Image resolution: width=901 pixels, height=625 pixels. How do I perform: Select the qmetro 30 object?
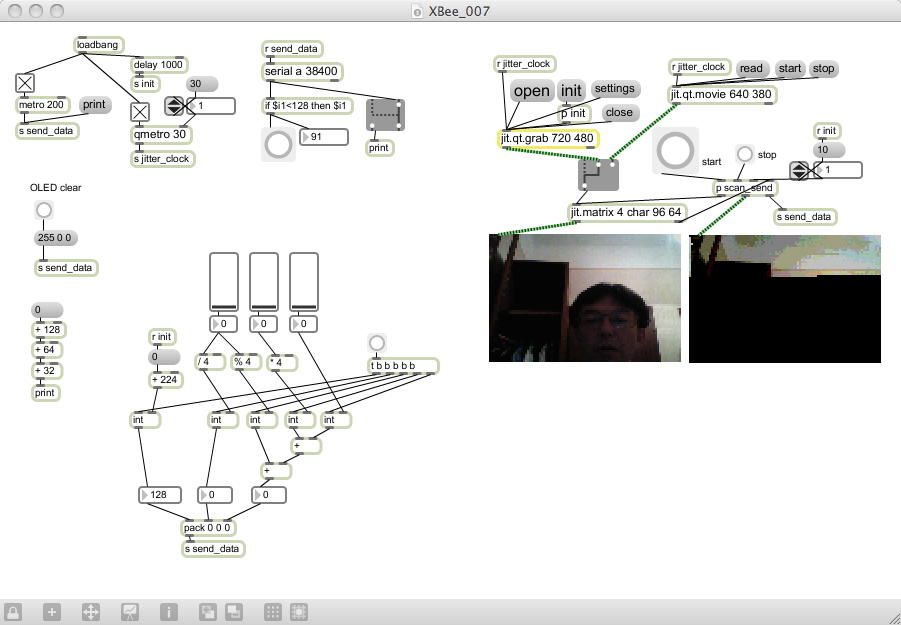(161, 135)
